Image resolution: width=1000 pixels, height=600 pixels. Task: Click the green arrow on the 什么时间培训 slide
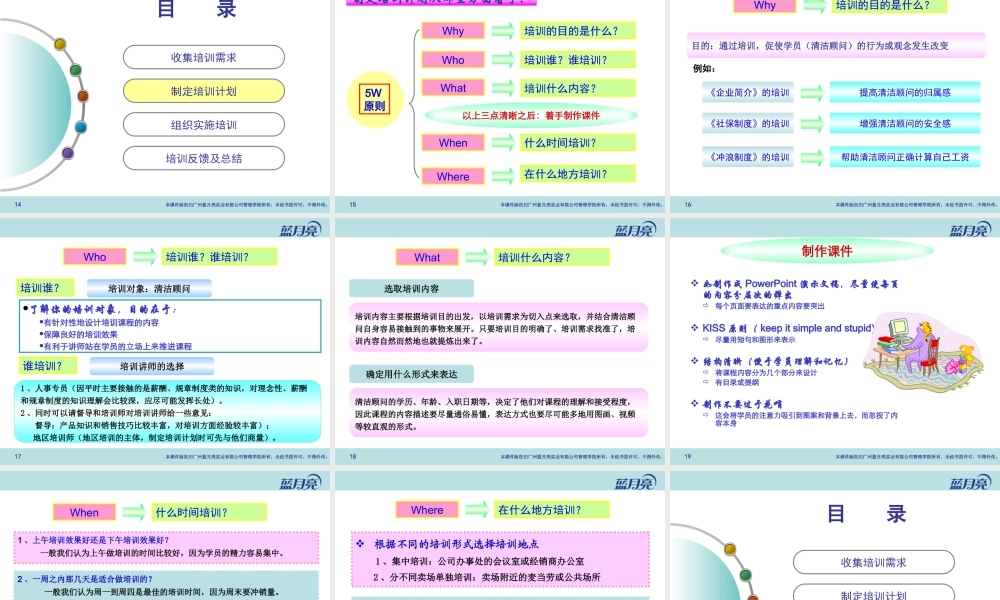[134, 512]
